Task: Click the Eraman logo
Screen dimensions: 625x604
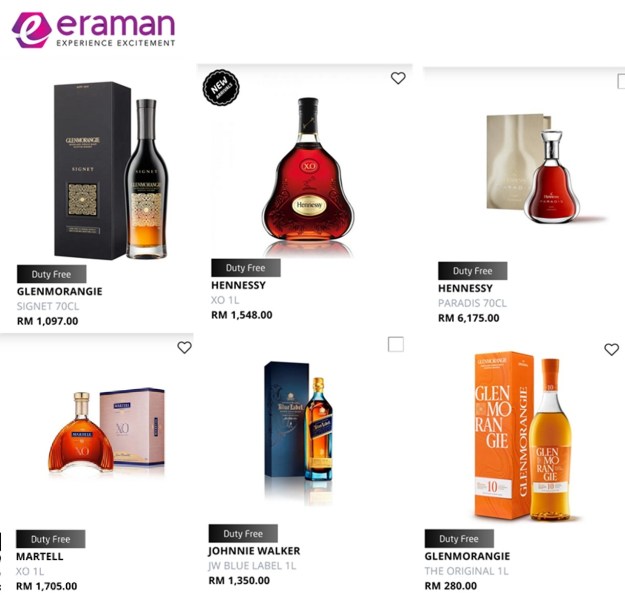Action: pos(93,30)
